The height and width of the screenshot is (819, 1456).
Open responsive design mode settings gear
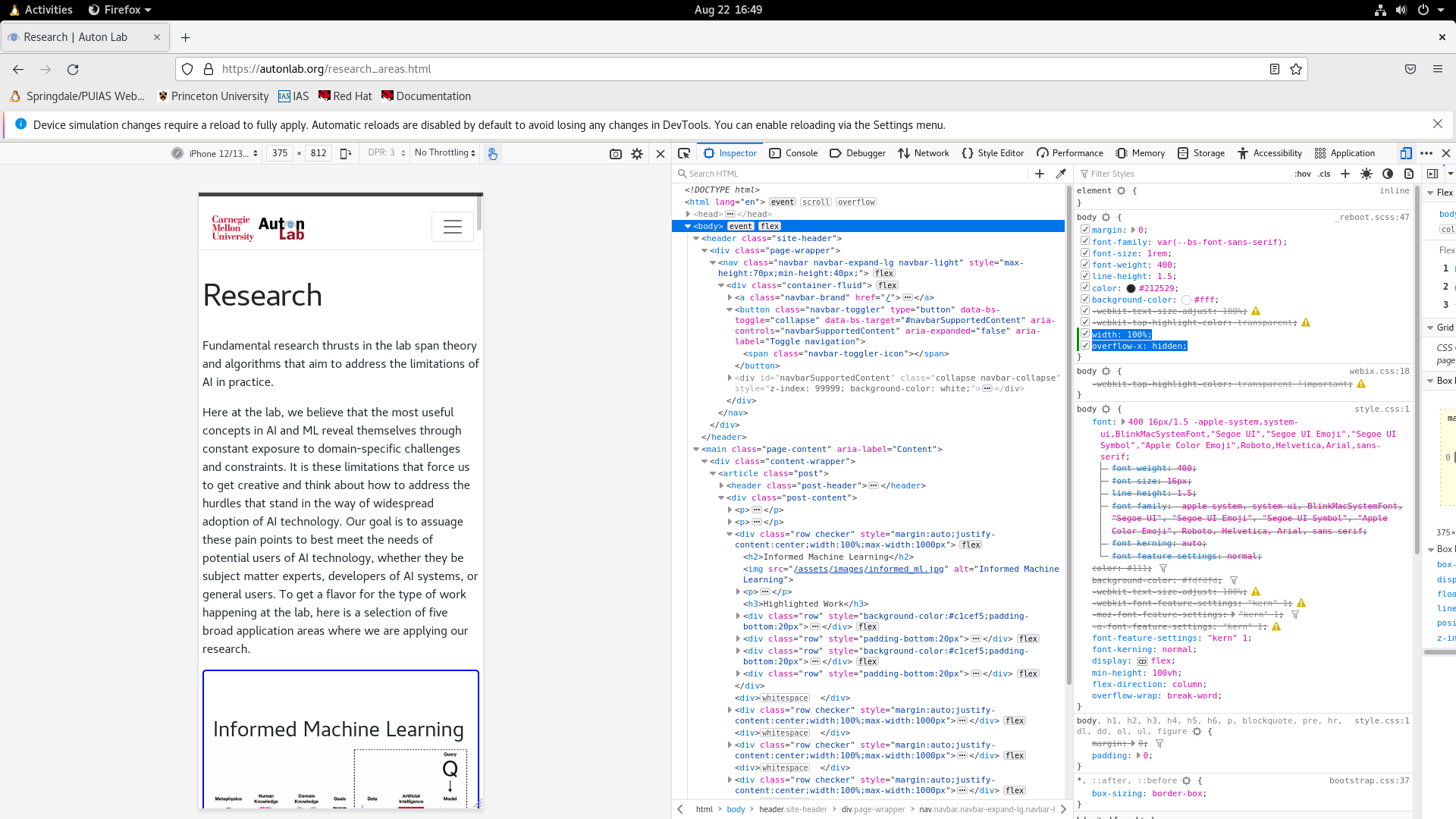637,153
